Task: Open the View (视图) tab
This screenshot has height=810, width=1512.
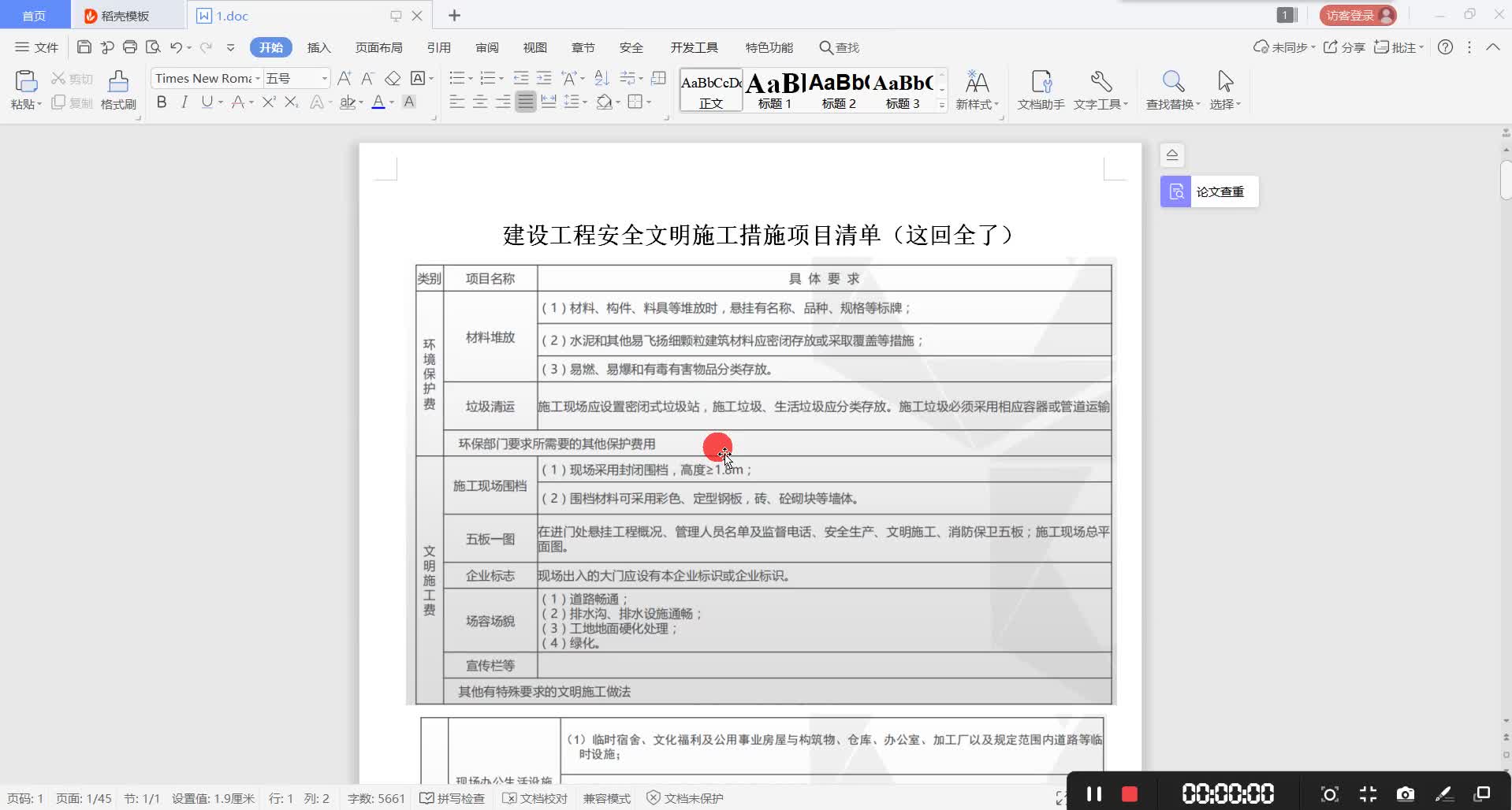Action: tap(534, 47)
